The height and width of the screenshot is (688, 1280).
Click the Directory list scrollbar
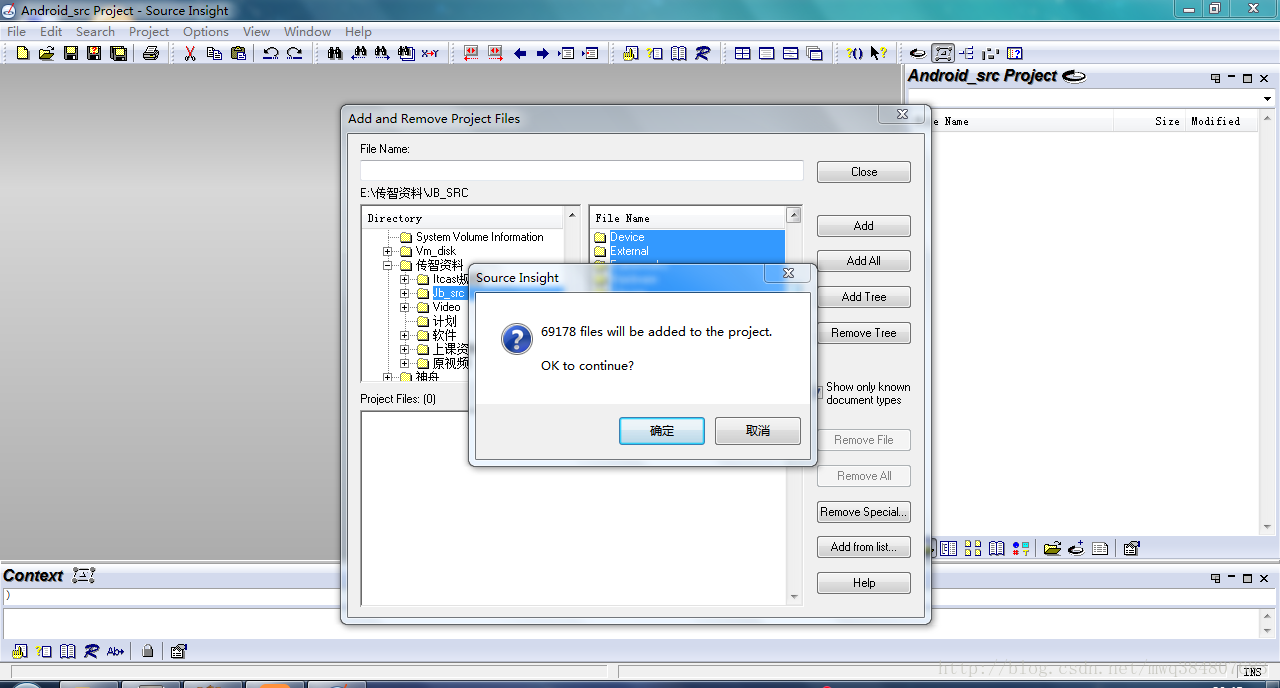573,294
